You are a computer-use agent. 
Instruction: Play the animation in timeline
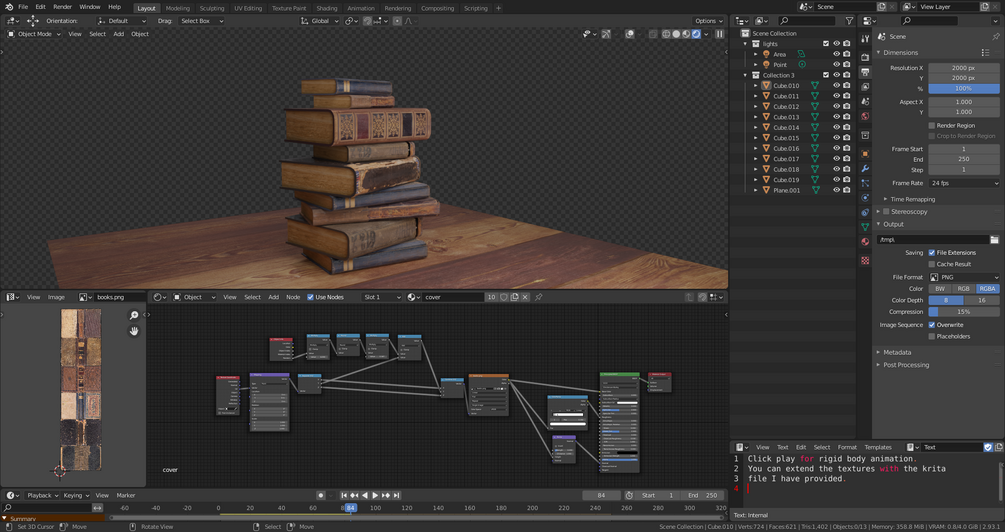(375, 495)
